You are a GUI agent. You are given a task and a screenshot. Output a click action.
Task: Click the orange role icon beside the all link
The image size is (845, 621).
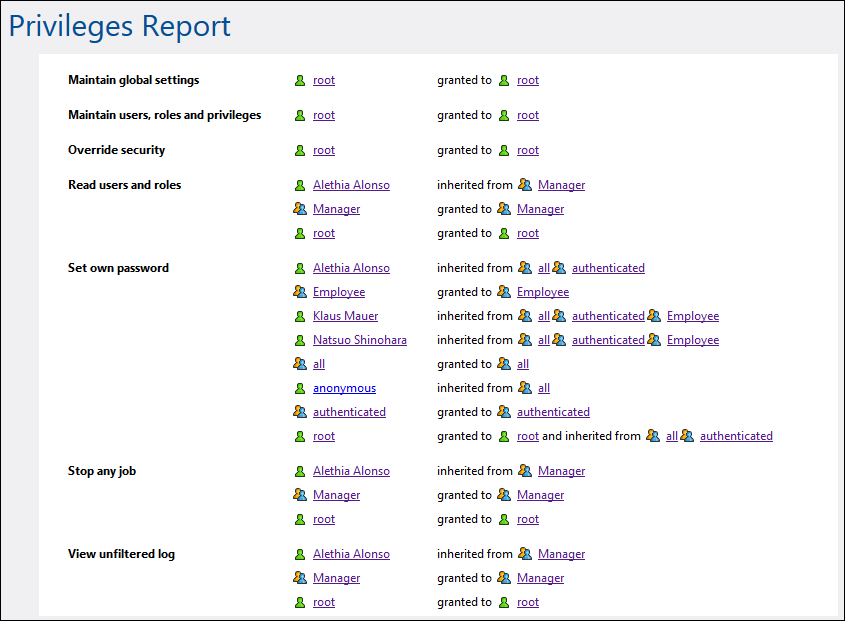(x=299, y=364)
